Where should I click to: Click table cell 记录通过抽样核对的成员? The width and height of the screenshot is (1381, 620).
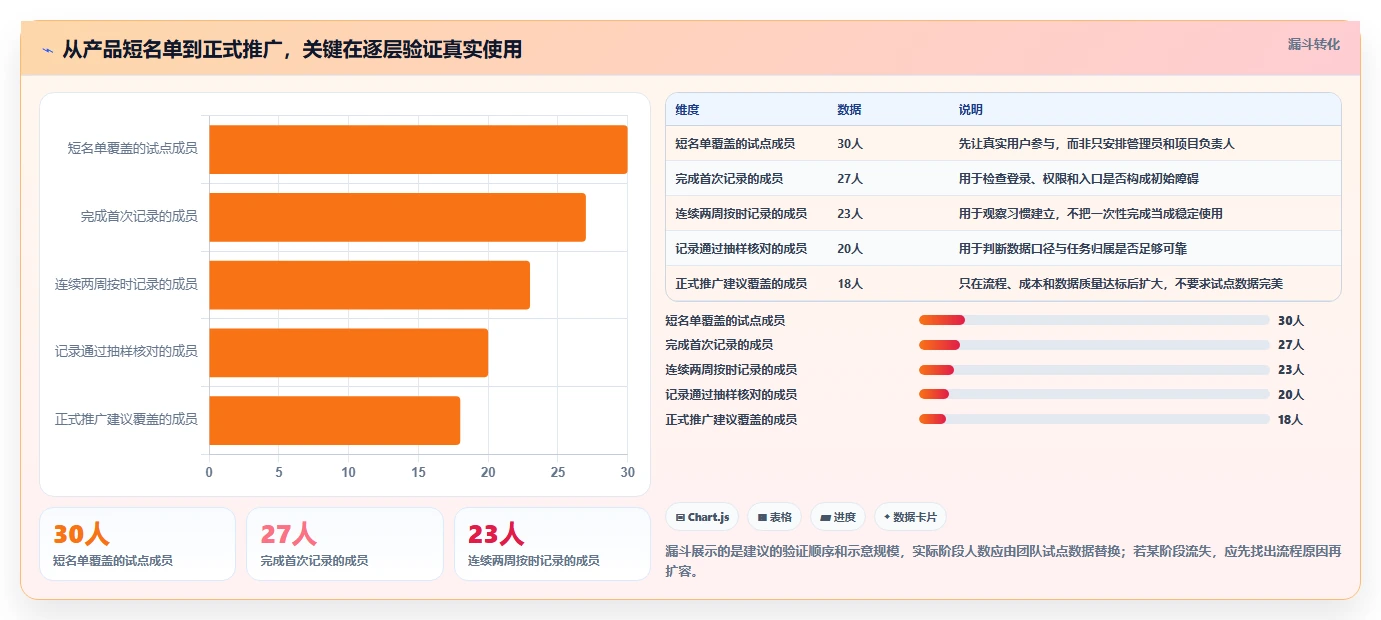click(x=741, y=249)
